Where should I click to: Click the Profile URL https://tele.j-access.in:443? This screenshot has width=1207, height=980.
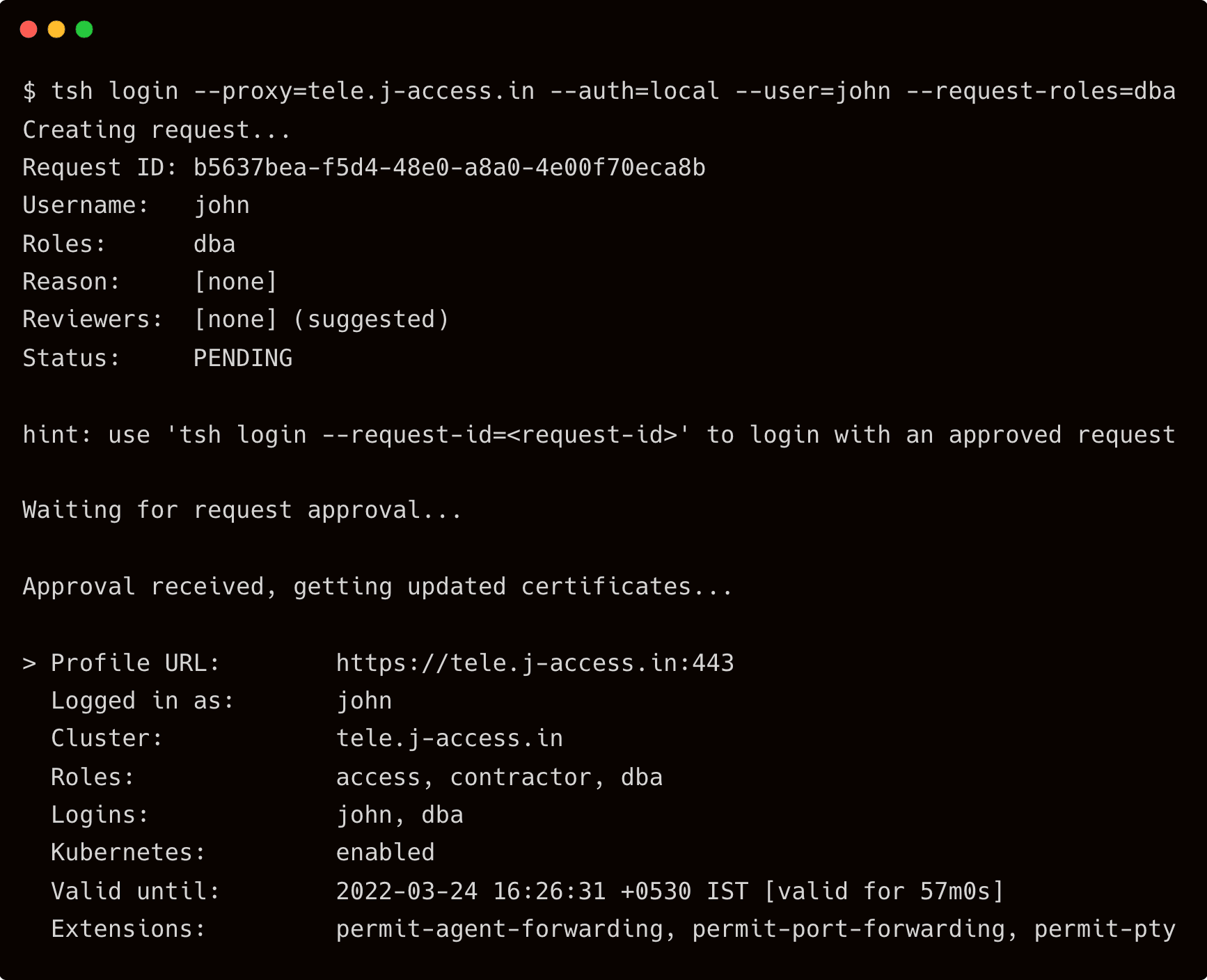pyautogui.click(x=535, y=663)
